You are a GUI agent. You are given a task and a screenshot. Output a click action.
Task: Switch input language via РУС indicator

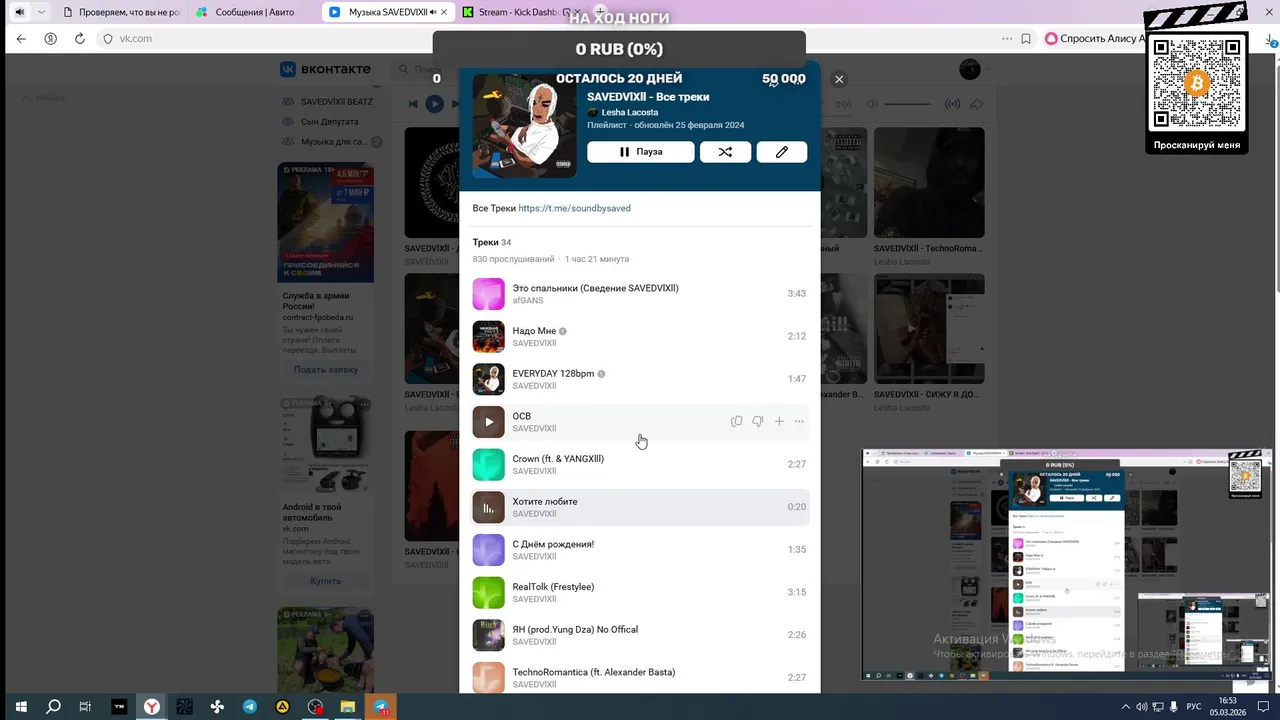click(1194, 707)
